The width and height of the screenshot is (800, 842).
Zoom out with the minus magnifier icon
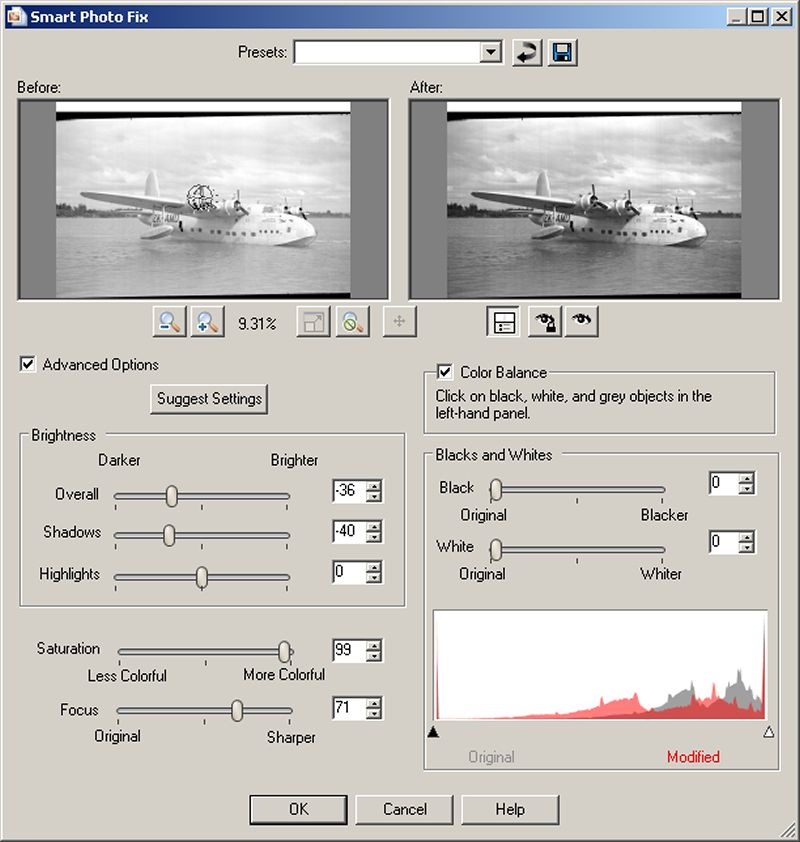coord(170,322)
